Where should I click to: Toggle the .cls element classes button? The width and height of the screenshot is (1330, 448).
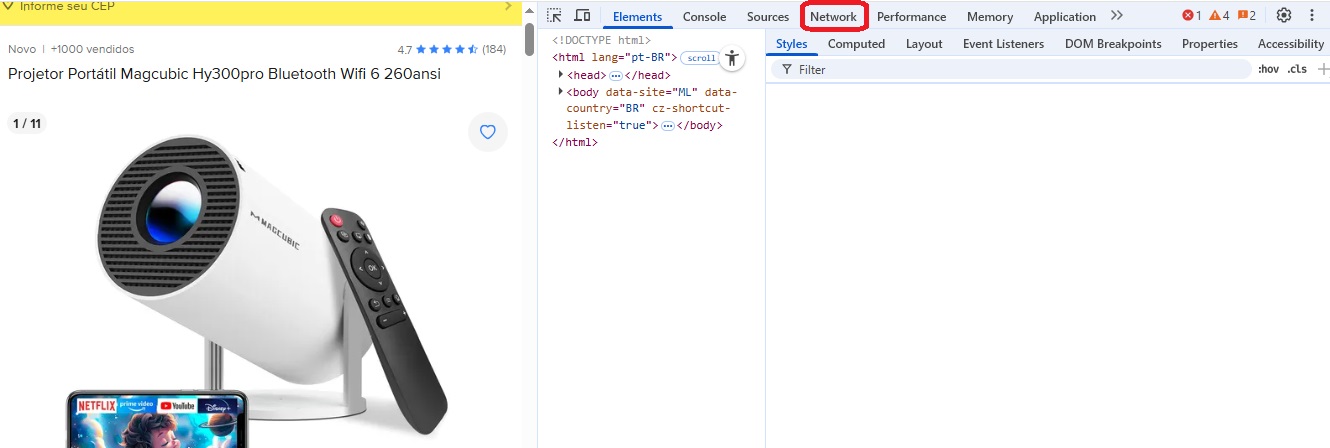[1297, 69]
